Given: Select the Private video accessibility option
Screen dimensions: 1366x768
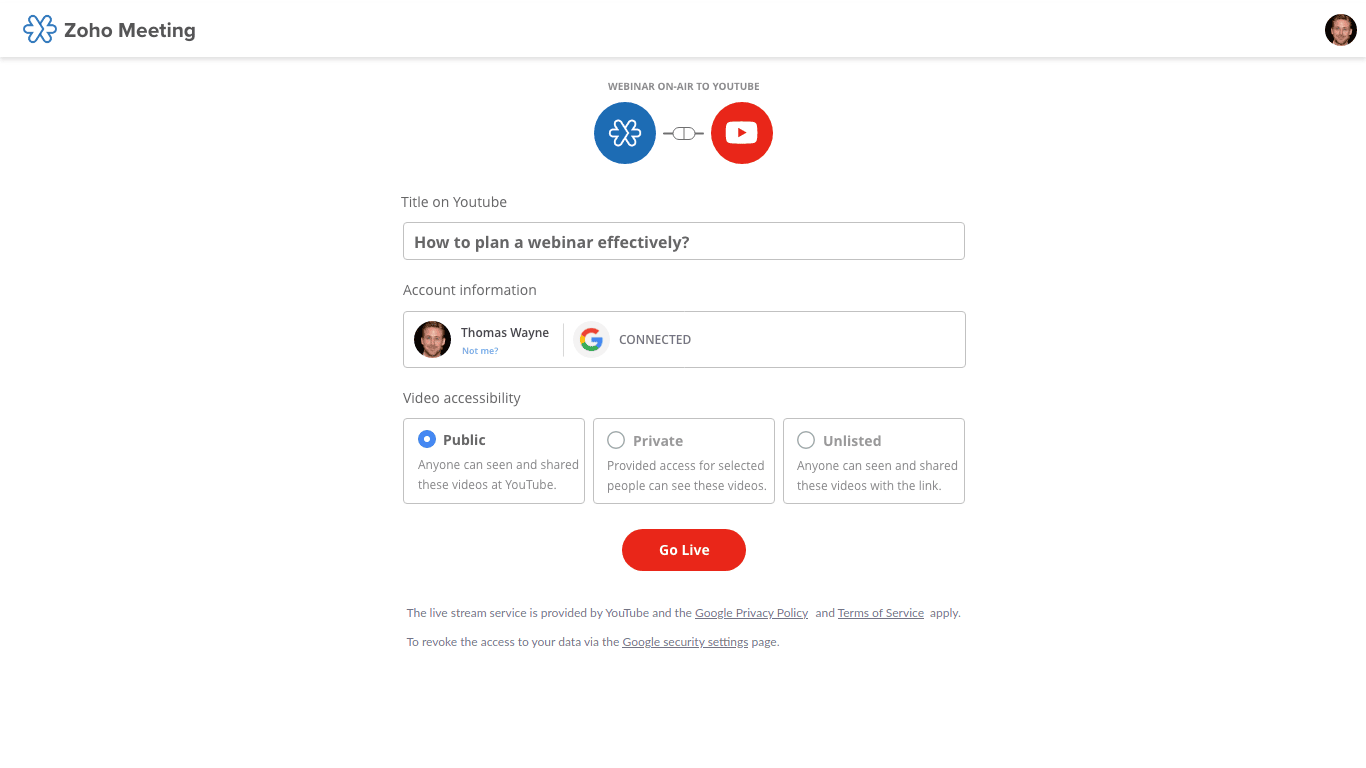Looking at the screenshot, I should pos(615,440).
